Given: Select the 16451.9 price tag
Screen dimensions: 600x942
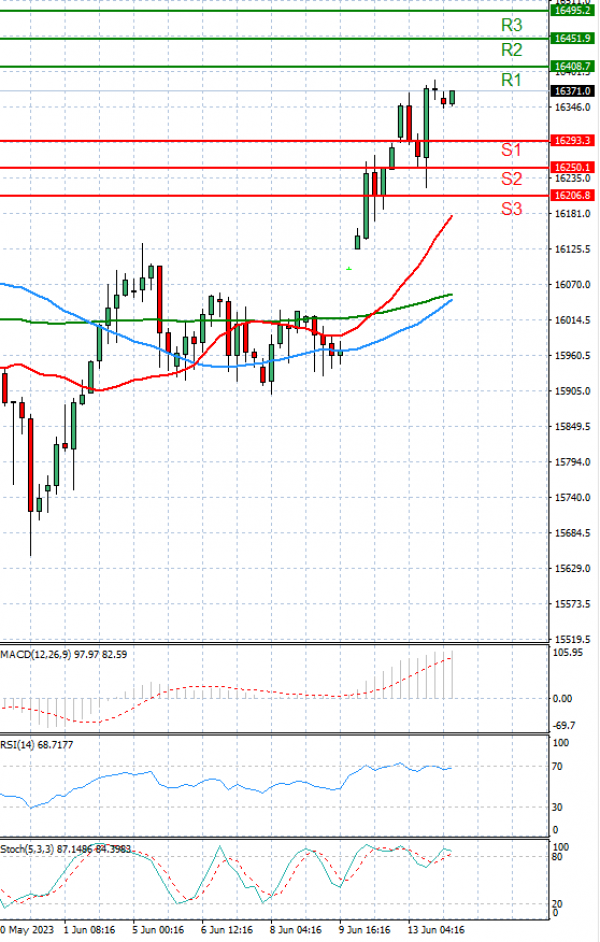Looking at the screenshot, I should tap(573, 38).
